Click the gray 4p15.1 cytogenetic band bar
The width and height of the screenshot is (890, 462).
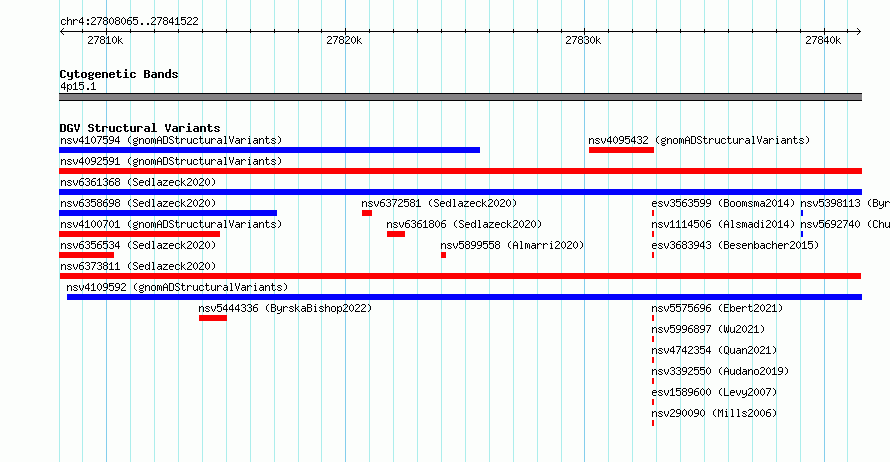[x=460, y=97]
